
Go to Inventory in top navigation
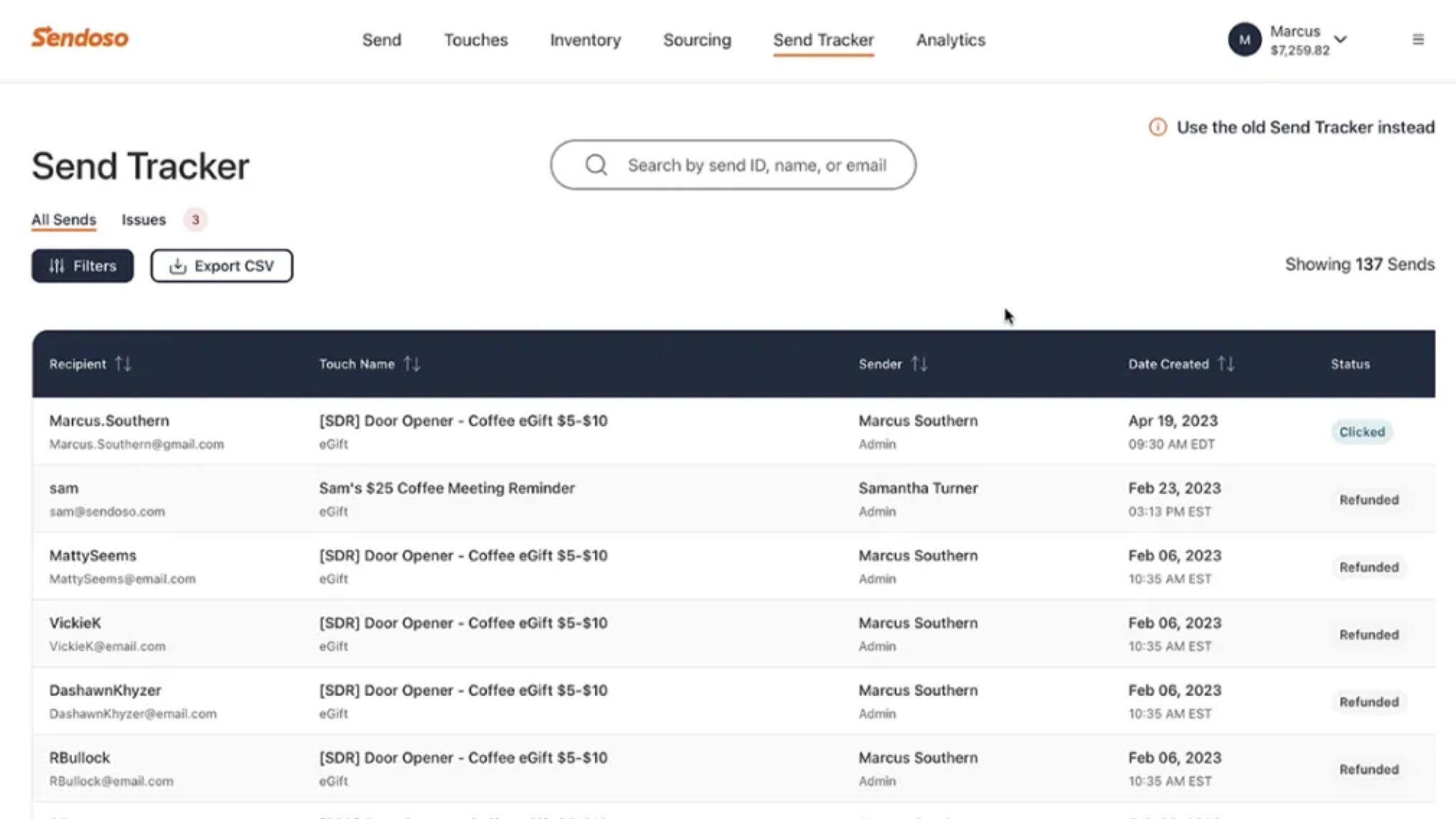585,40
